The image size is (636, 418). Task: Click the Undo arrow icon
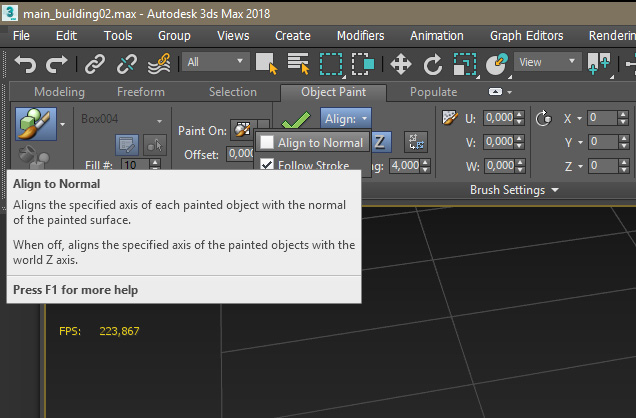click(25, 64)
